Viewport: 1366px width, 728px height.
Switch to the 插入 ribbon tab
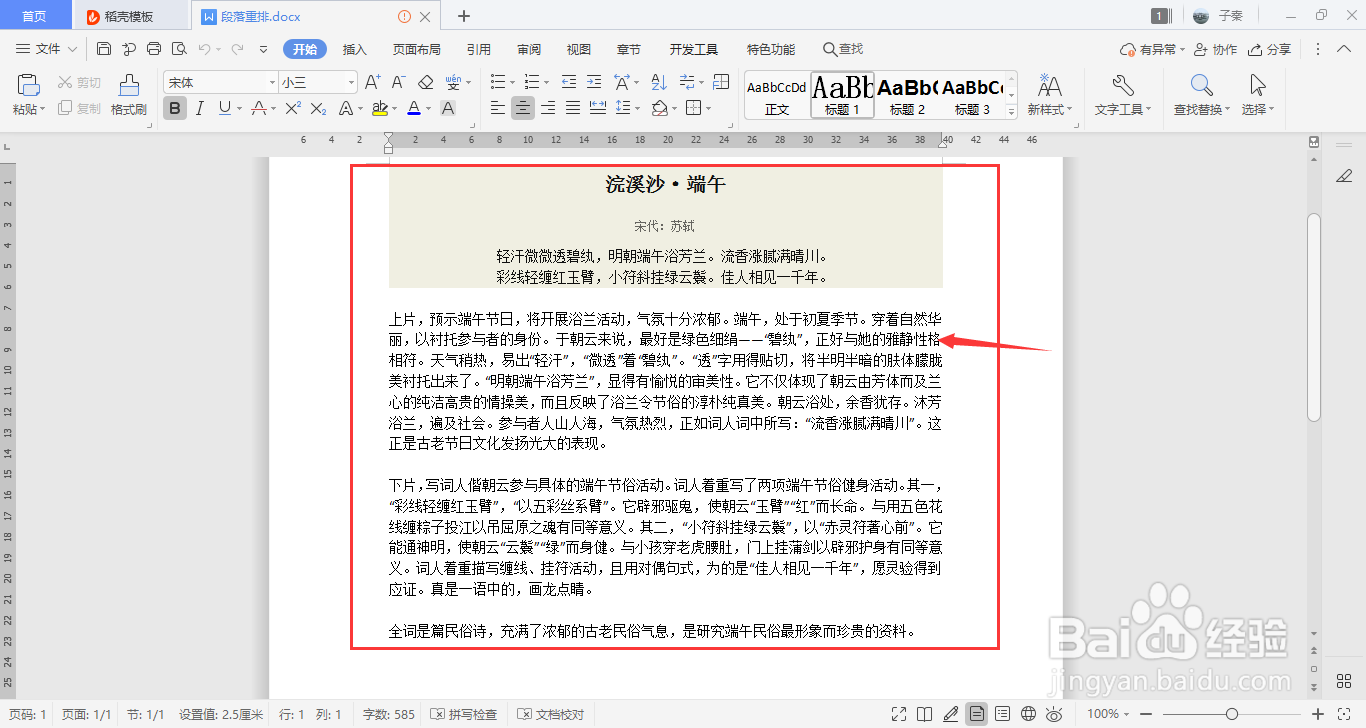coord(354,48)
